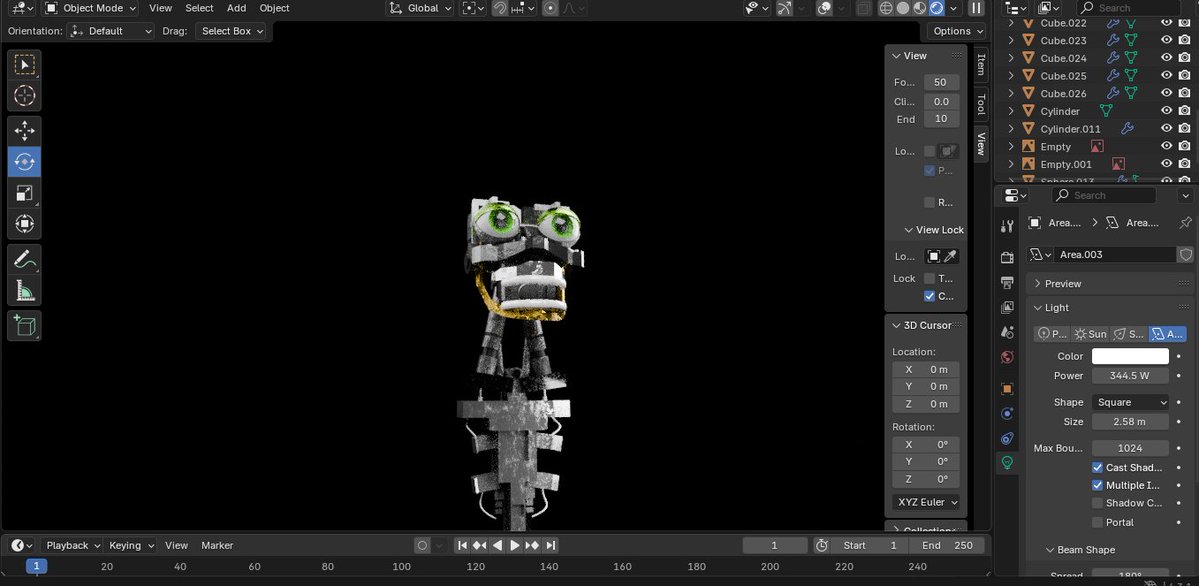
Task: Uncheck Cast Shadow checkbox
Action: [1097, 467]
